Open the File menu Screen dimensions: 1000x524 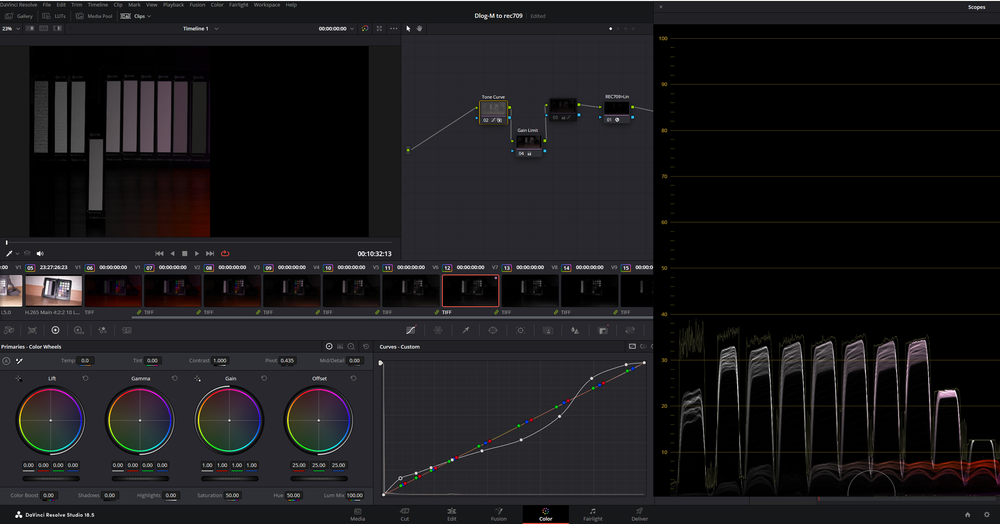tap(47, 4)
